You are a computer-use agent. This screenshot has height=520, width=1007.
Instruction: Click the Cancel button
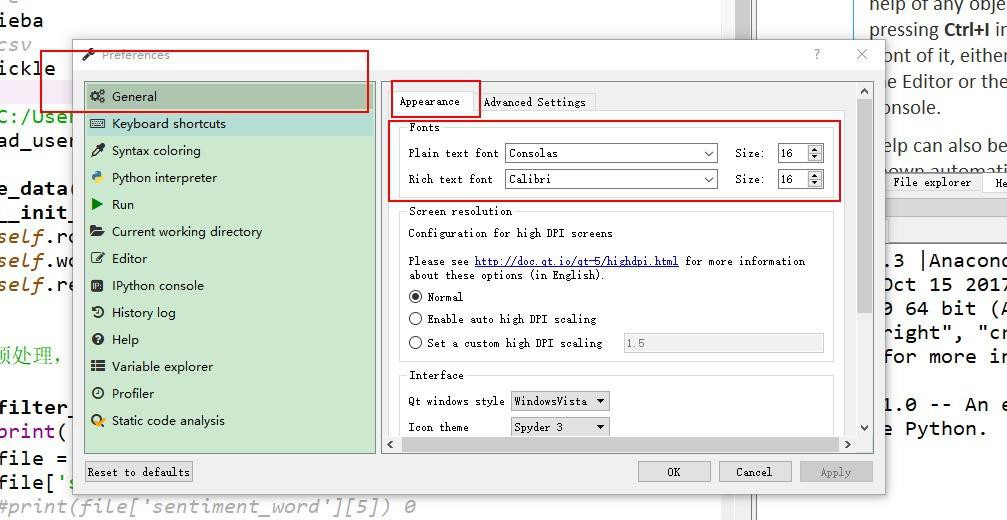pyautogui.click(x=754, y=472)
